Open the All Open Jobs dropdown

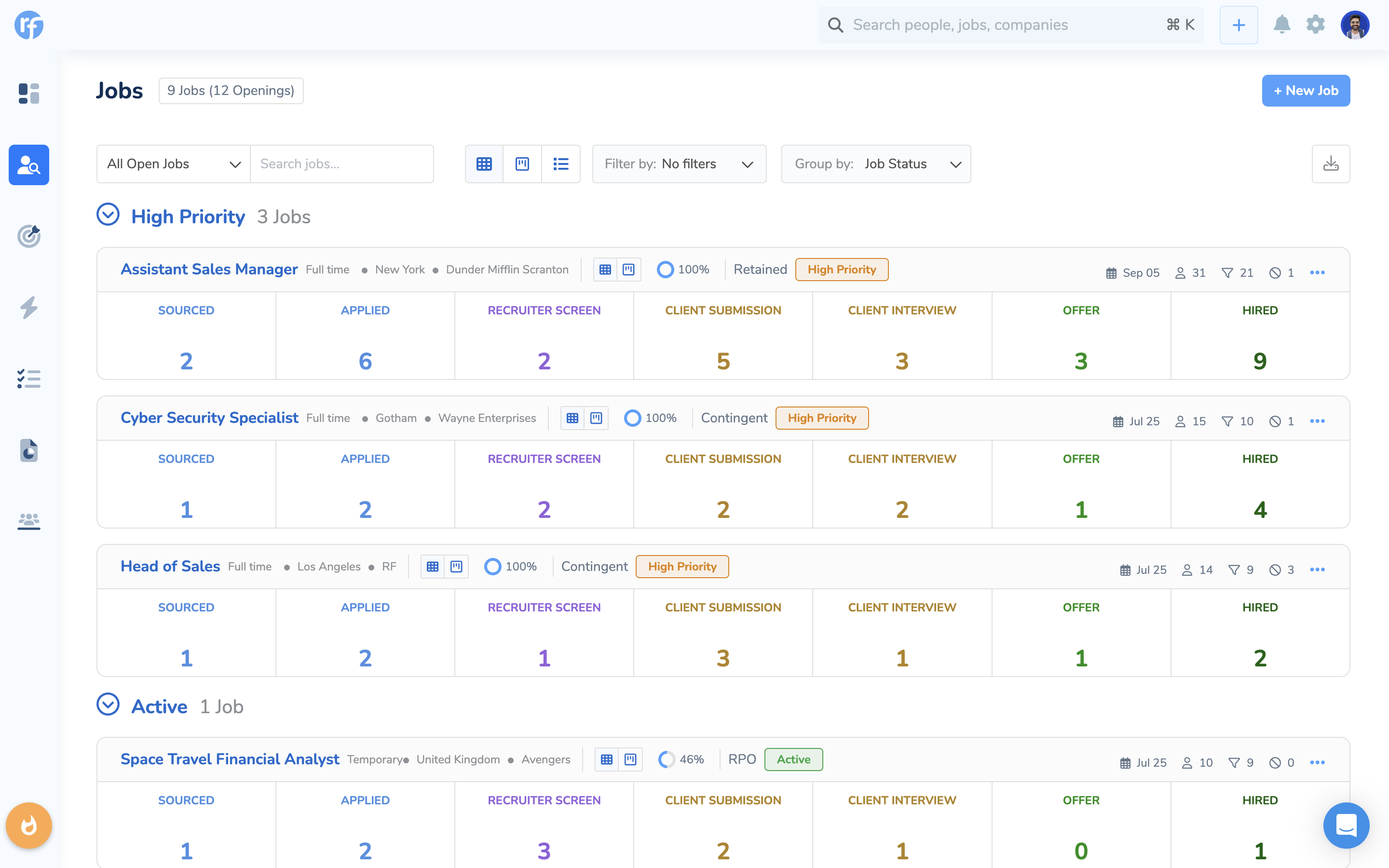[173, 164]
